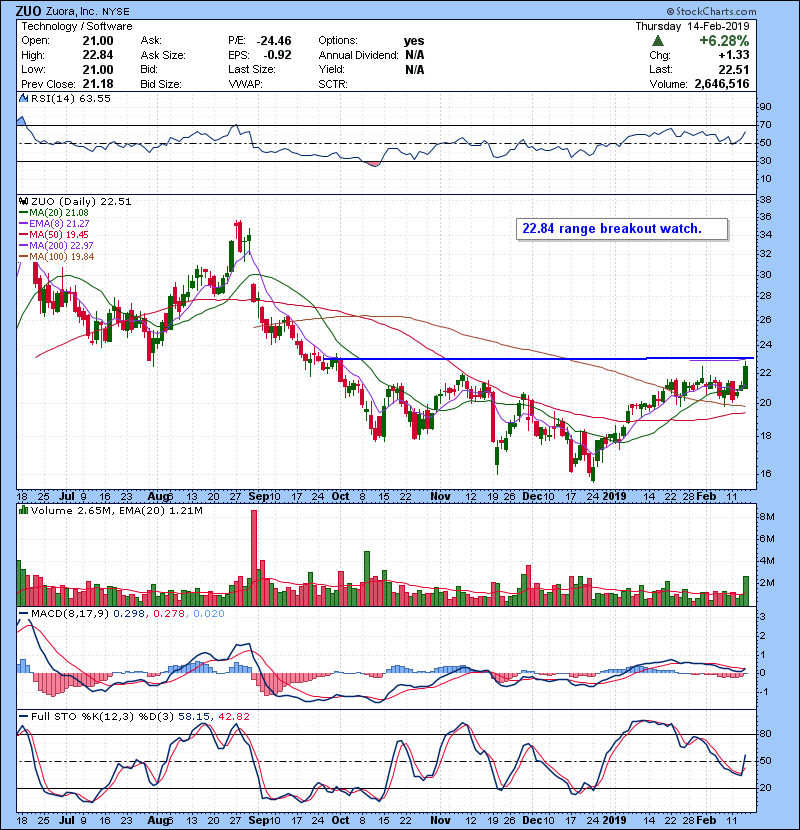Click the green up-triangle change indicator
This screenshot has height=830, width=800.
click(x=658, y=40)
